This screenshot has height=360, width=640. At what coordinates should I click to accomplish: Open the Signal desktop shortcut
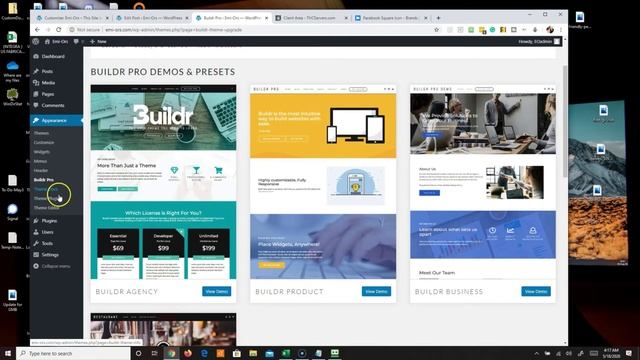(12, 212)
